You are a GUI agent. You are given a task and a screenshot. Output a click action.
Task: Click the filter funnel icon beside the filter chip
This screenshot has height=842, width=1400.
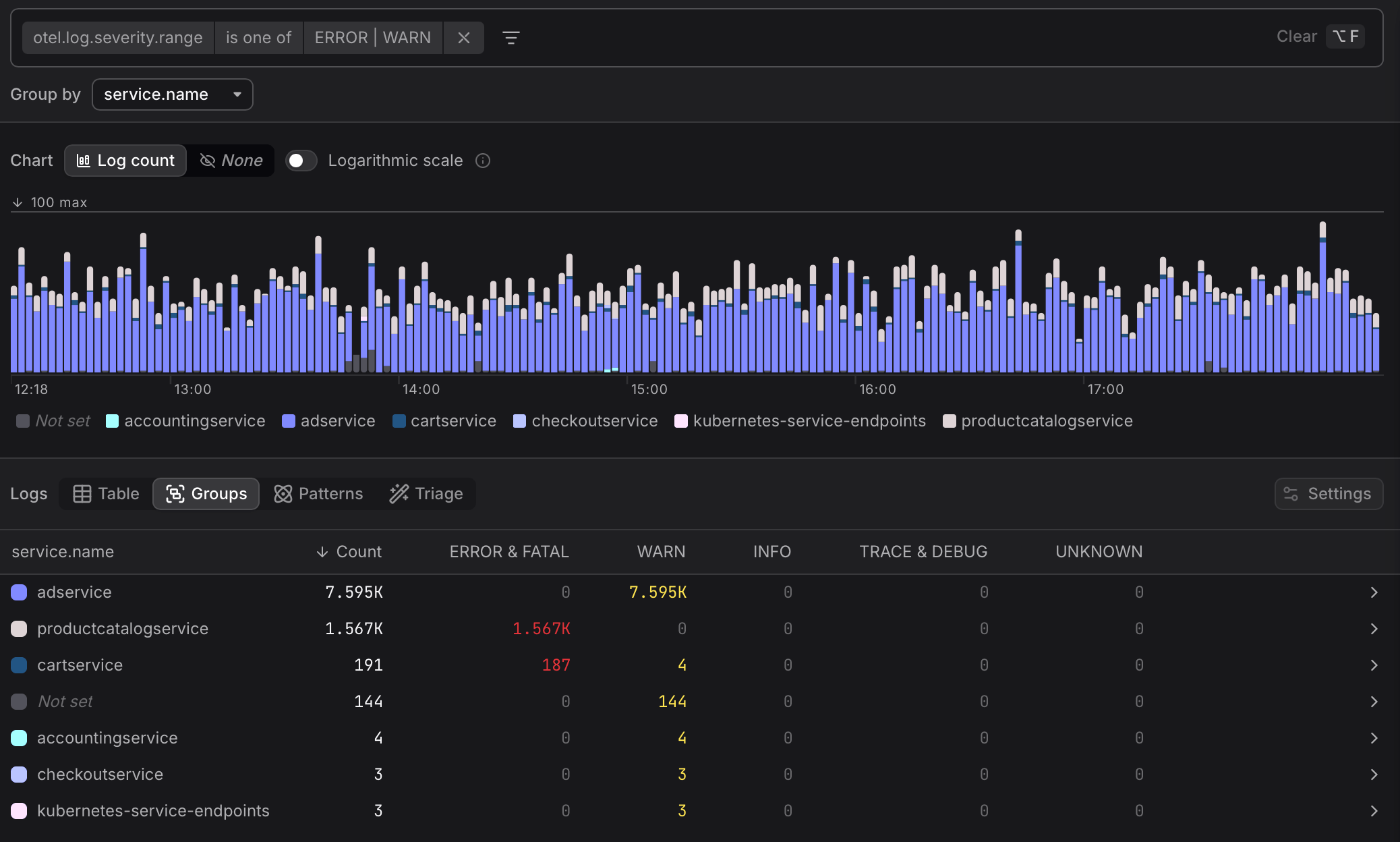512,38
